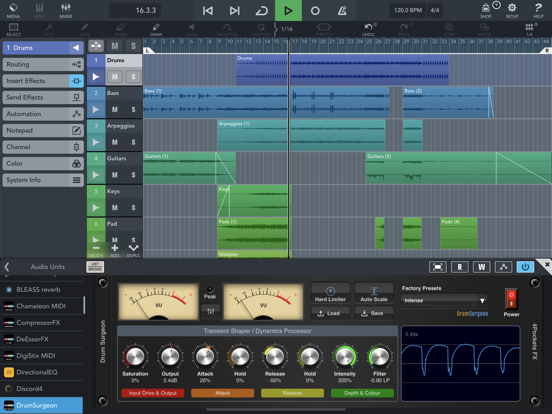Maximize the plugin window view
Screen dimensions: 552x414
(438, 267)
